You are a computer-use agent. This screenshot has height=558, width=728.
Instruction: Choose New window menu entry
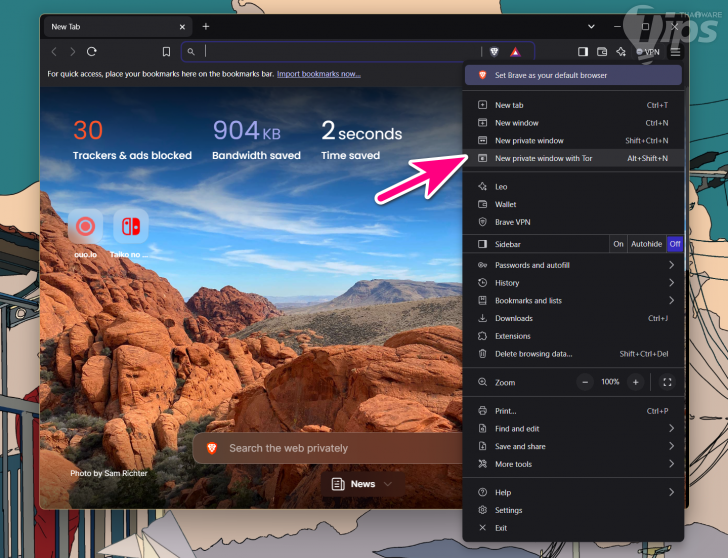click(x=573, y=123)
